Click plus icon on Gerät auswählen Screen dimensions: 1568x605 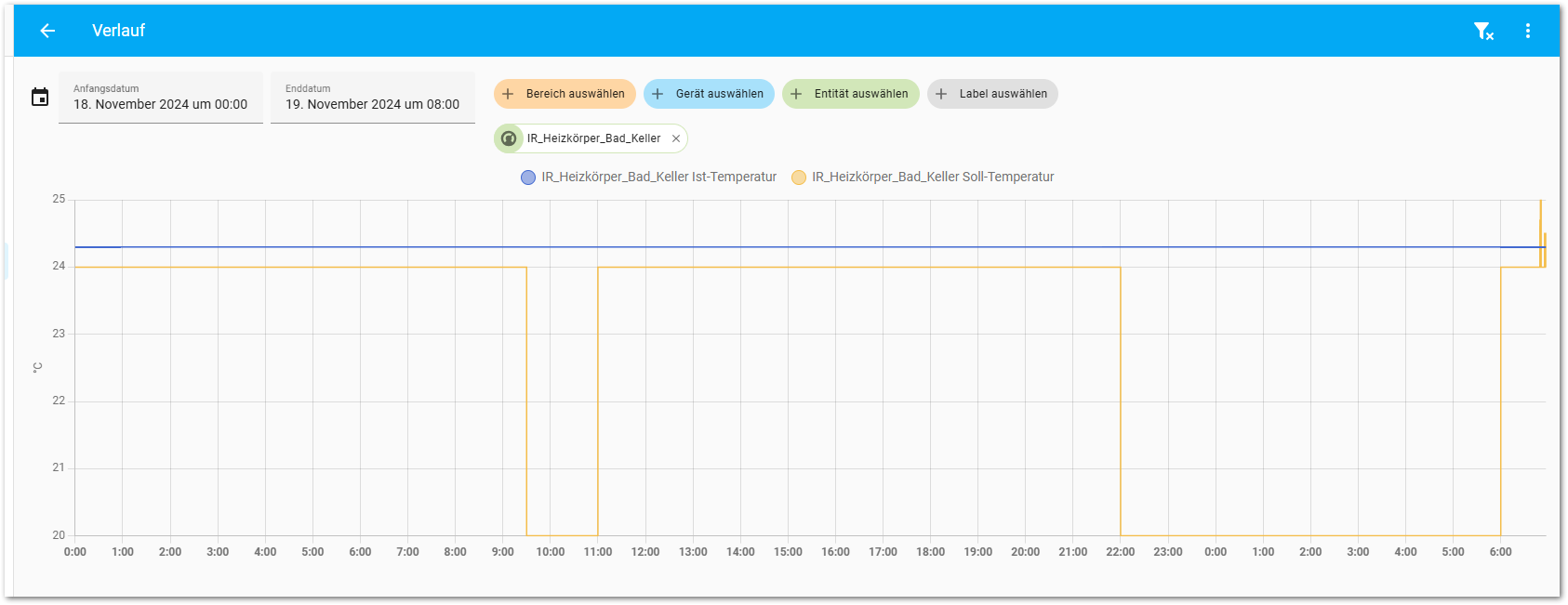(658, 94)
